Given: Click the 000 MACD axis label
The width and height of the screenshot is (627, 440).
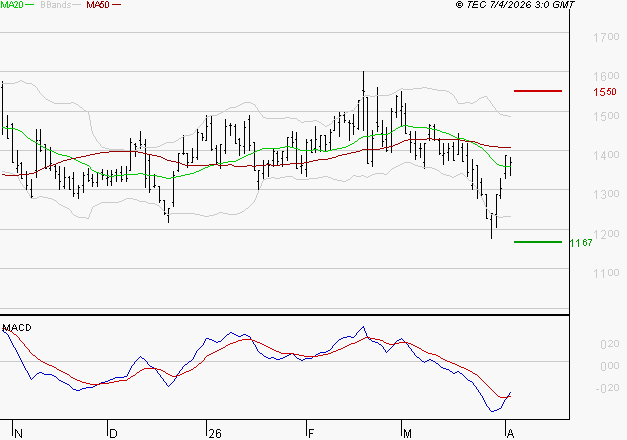Looking at the screenshot, I should click(610, 366).
